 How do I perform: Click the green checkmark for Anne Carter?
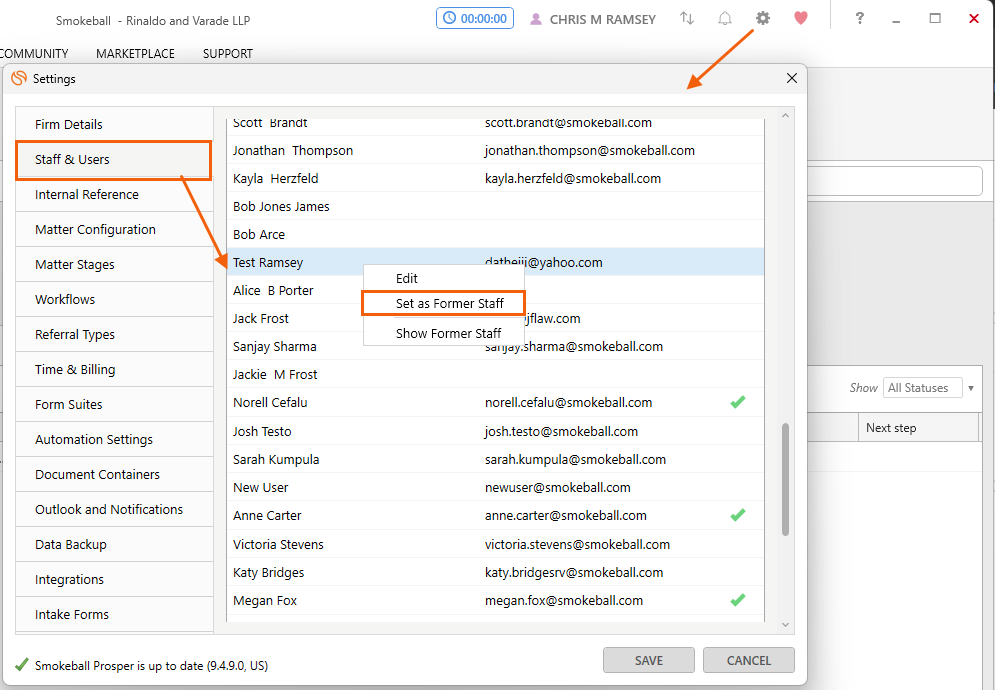tap(737, 515)
